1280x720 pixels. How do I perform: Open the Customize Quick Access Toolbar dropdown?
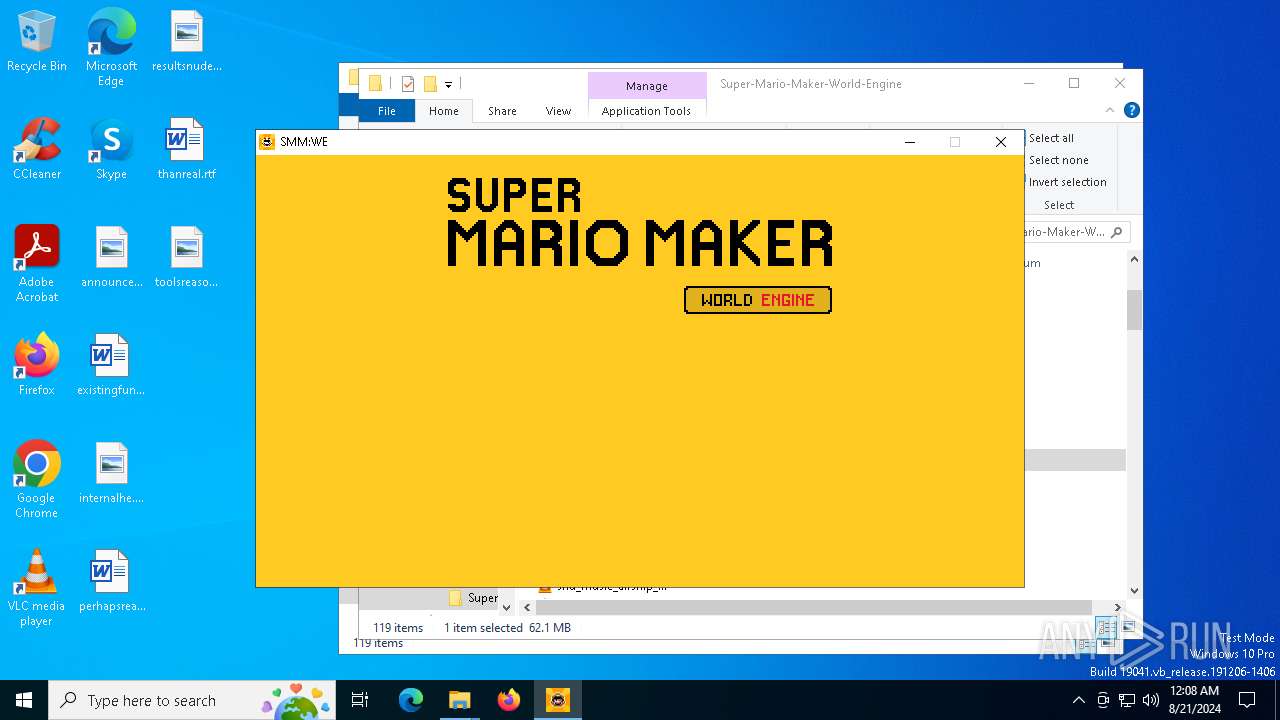[x=449, y=84]
